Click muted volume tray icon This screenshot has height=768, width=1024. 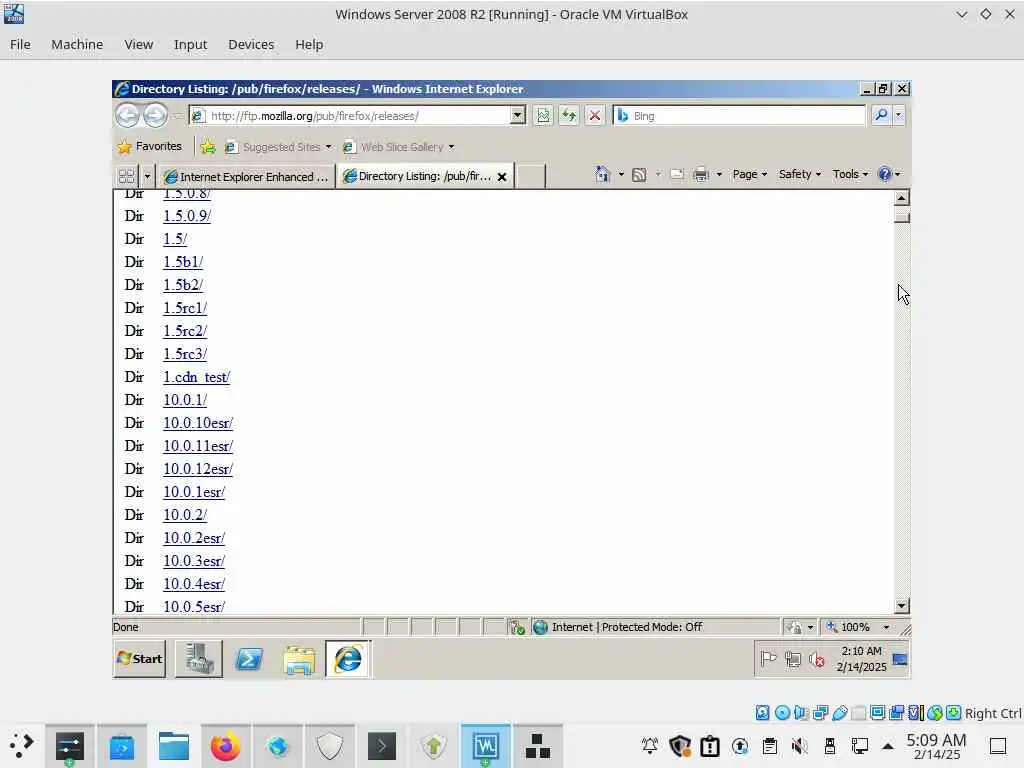816,660
